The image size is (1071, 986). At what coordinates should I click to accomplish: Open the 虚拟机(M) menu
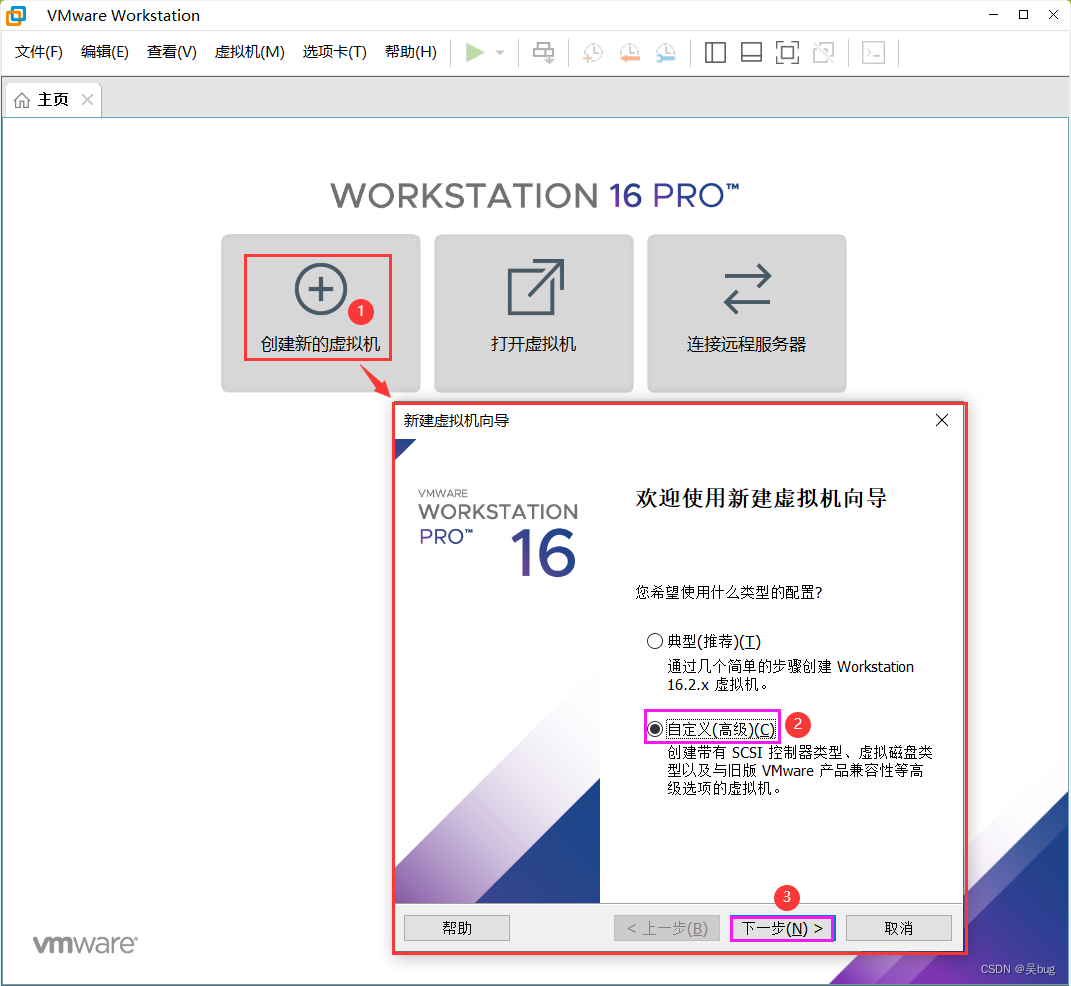pyautogui.click(x=249, y=52)
